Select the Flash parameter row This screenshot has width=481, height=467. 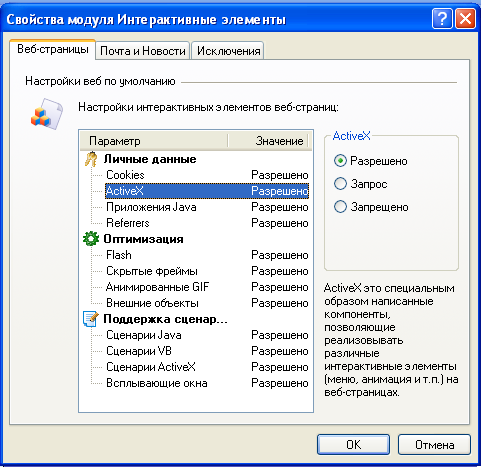point(207,255)
